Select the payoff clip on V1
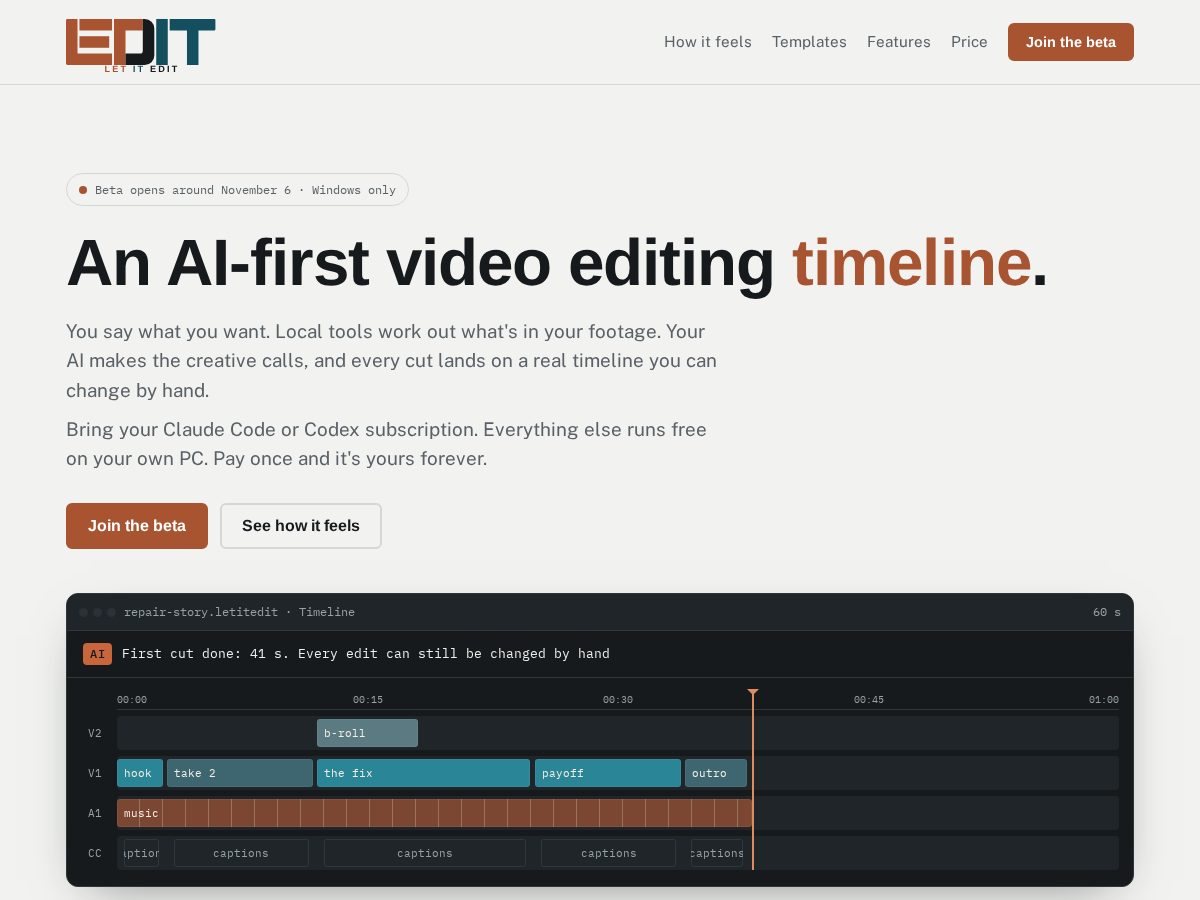The height and width of the screenshot is (900, 1200). point(608,773)
